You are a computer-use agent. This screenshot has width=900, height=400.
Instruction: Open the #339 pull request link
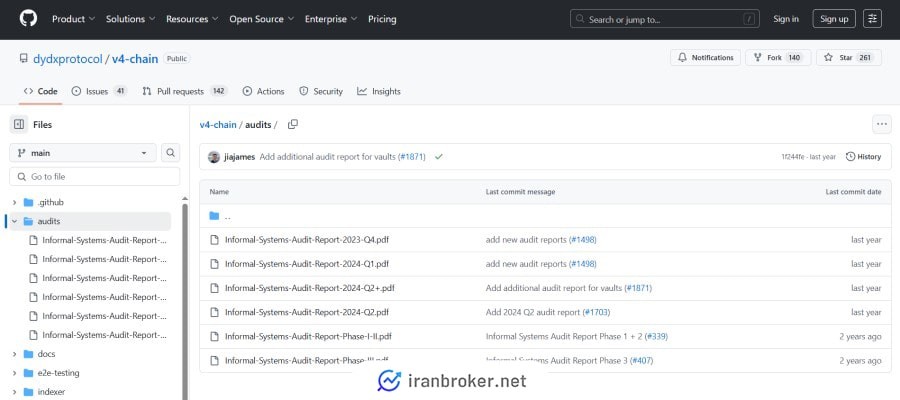(x=656, y=336)
